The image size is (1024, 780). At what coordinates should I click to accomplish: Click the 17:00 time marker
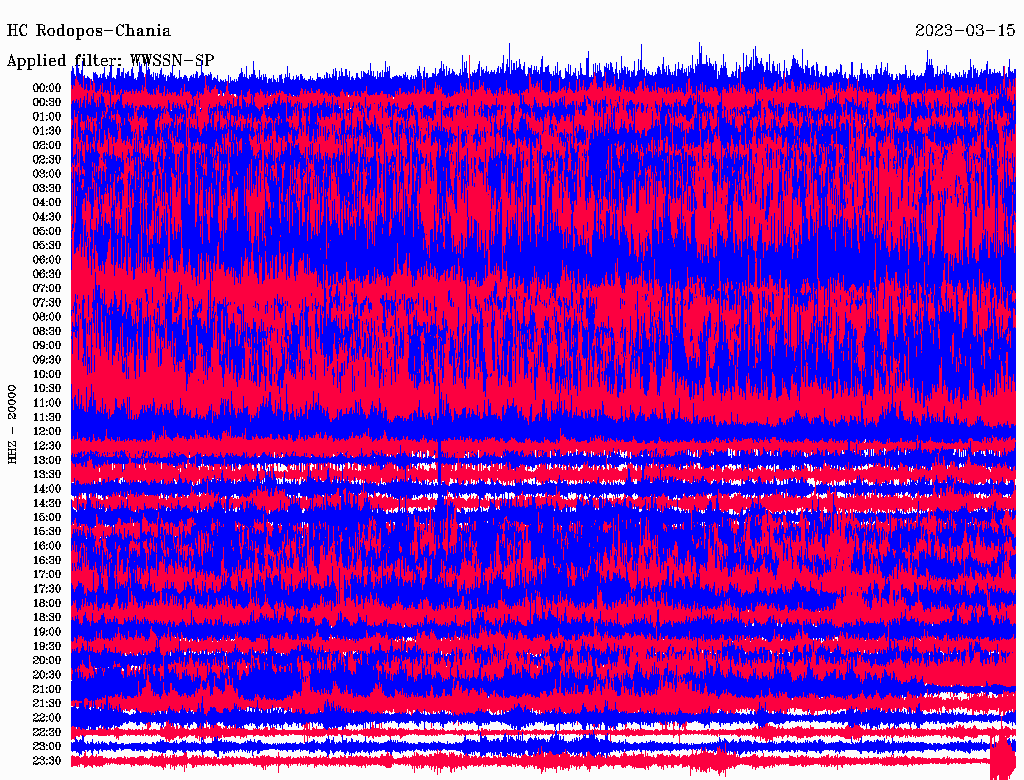point(47,575)
